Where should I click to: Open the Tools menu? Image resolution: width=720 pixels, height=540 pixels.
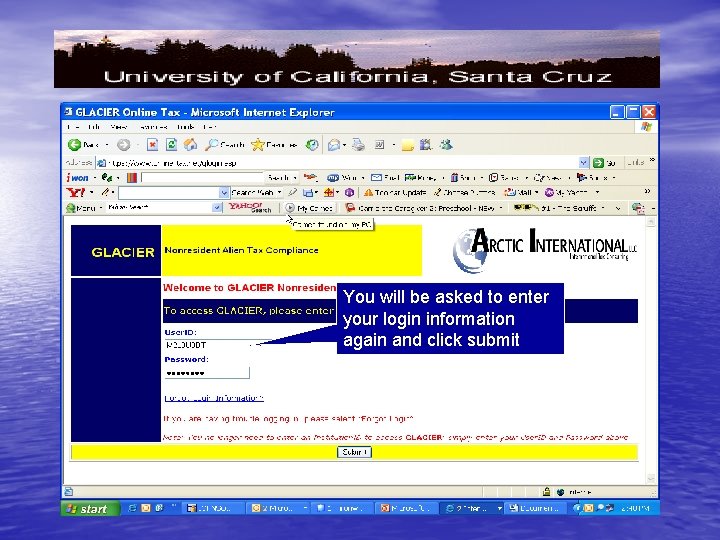pos(185,127)
